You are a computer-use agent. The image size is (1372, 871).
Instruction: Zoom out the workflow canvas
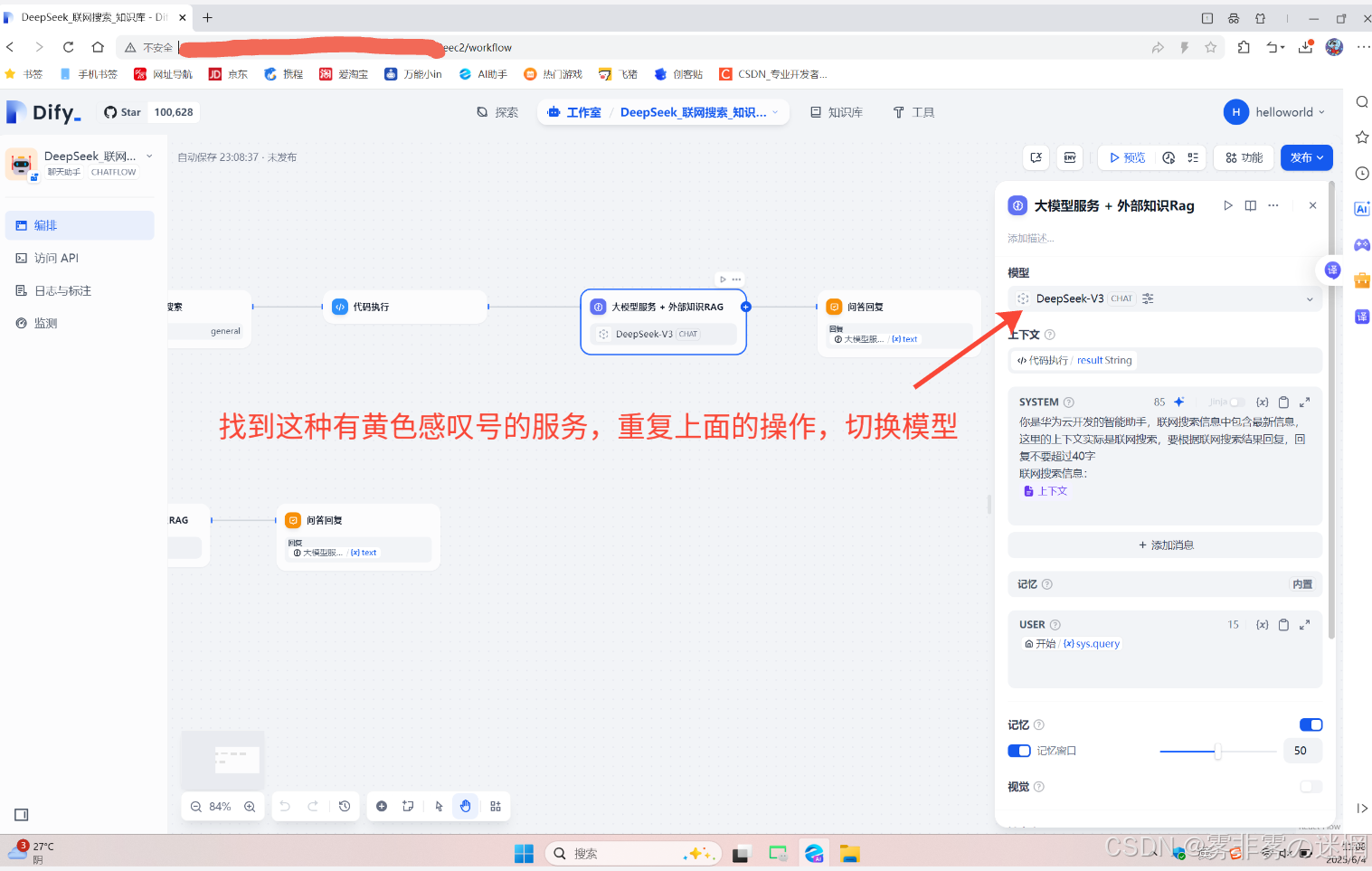195,807
